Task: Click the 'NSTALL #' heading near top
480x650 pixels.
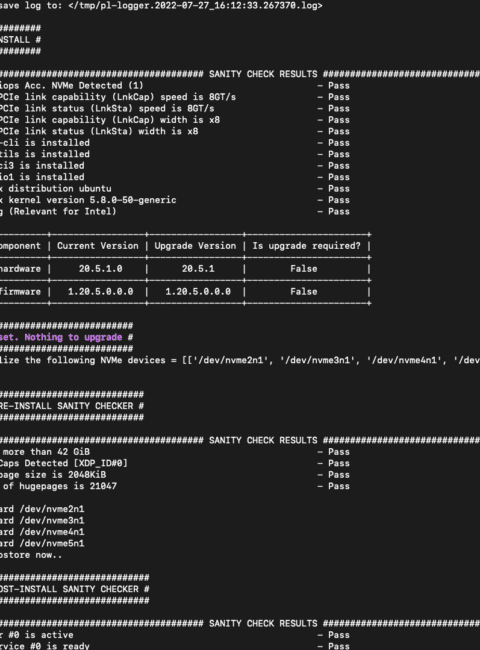Action: click(x=20, y=40)
